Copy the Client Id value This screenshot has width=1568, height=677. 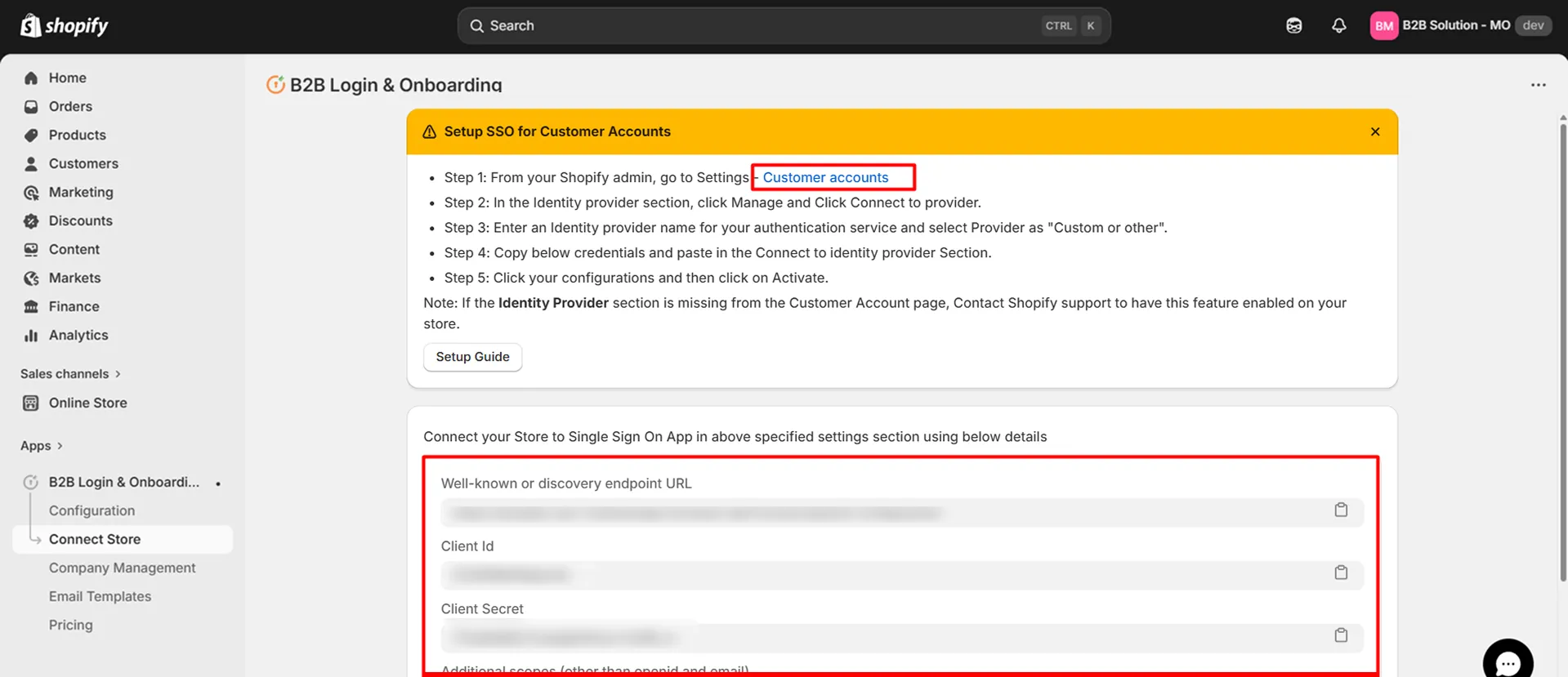tap(1341, 572)
